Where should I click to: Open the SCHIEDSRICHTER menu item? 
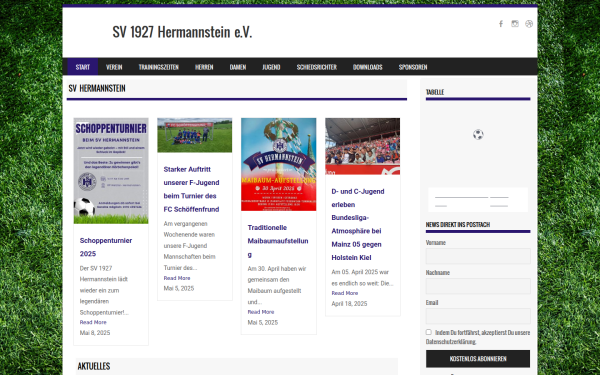316,67
